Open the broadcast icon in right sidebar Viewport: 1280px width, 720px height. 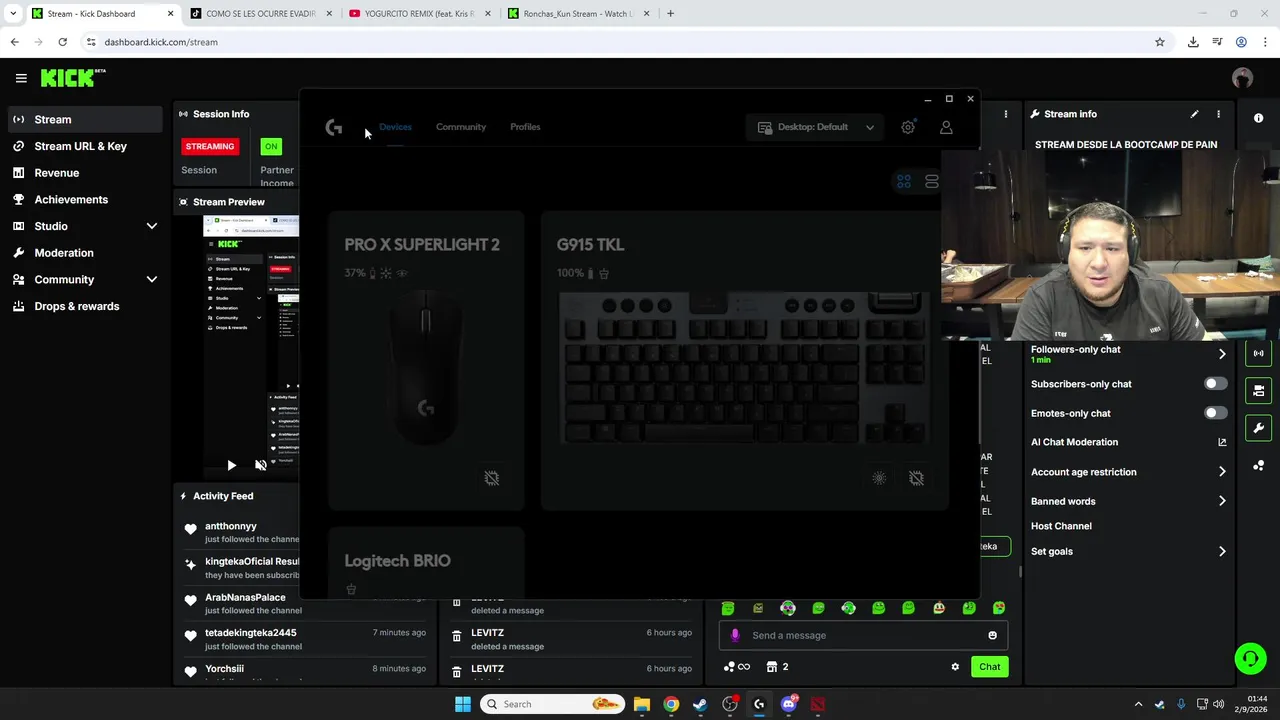tap(1259, 353)
